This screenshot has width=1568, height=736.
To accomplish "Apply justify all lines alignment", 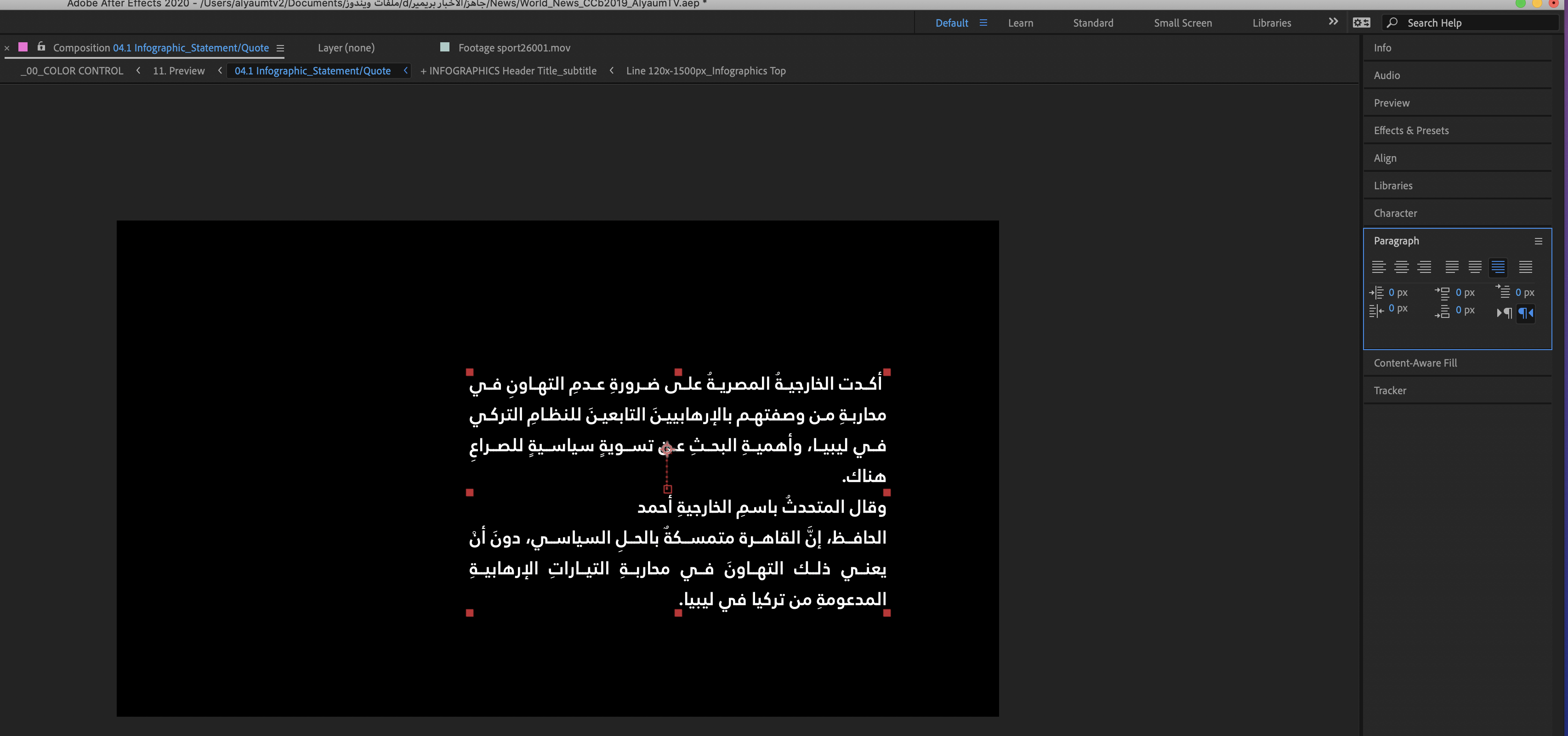I will coord(1526,266).
